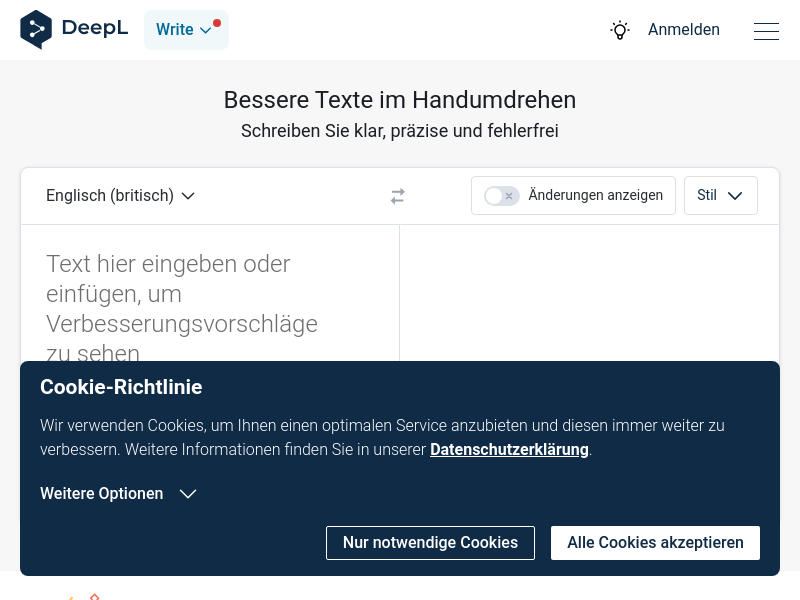
Task: Click the Cookie-Richtlinie heading
Action: (121, 387)
